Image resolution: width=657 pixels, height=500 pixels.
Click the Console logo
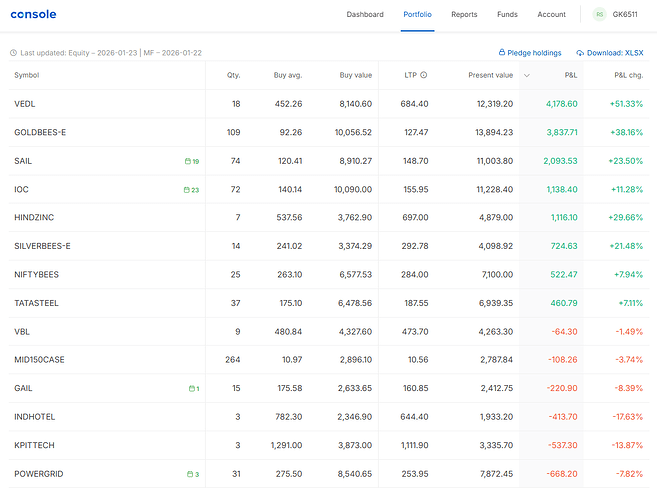(x=33, y=15)
